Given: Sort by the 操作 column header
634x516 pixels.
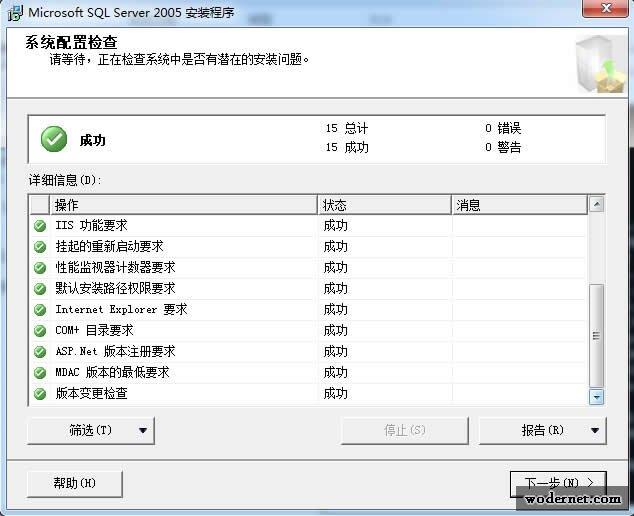Looking at the screenshot, I should [184, 205].
